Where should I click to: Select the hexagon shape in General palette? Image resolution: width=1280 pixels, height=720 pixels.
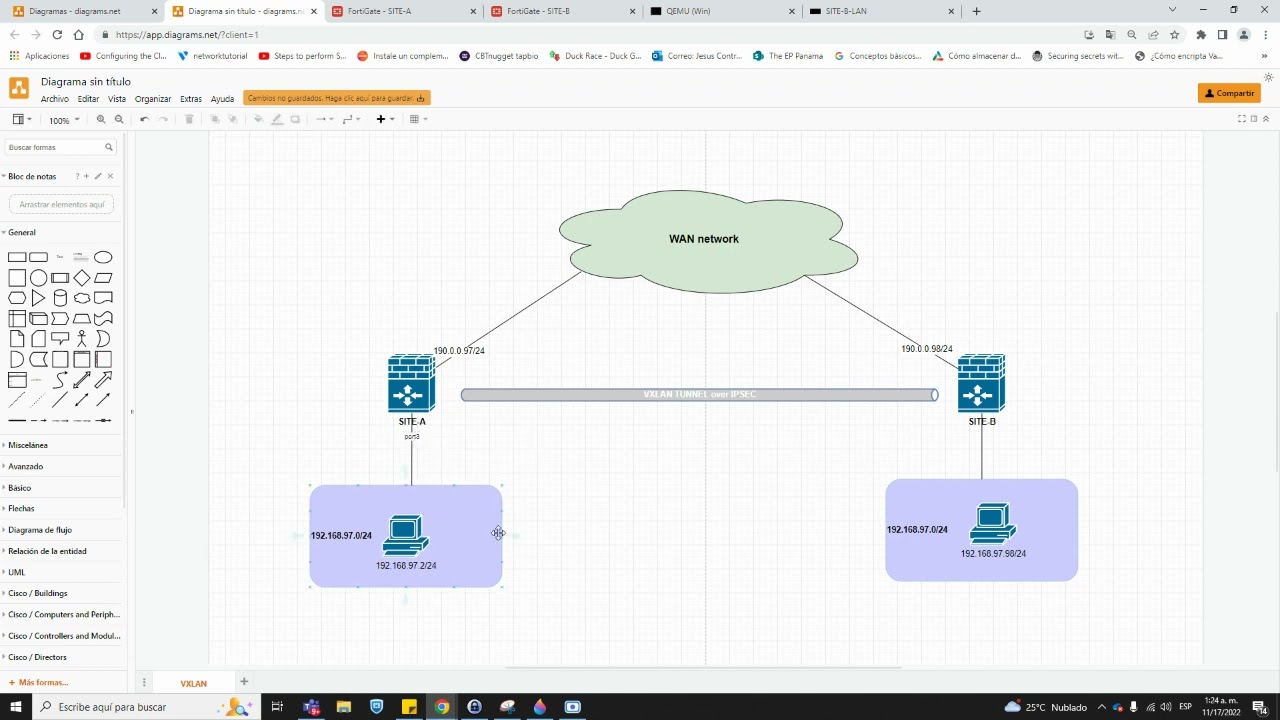tap(17, 298)
